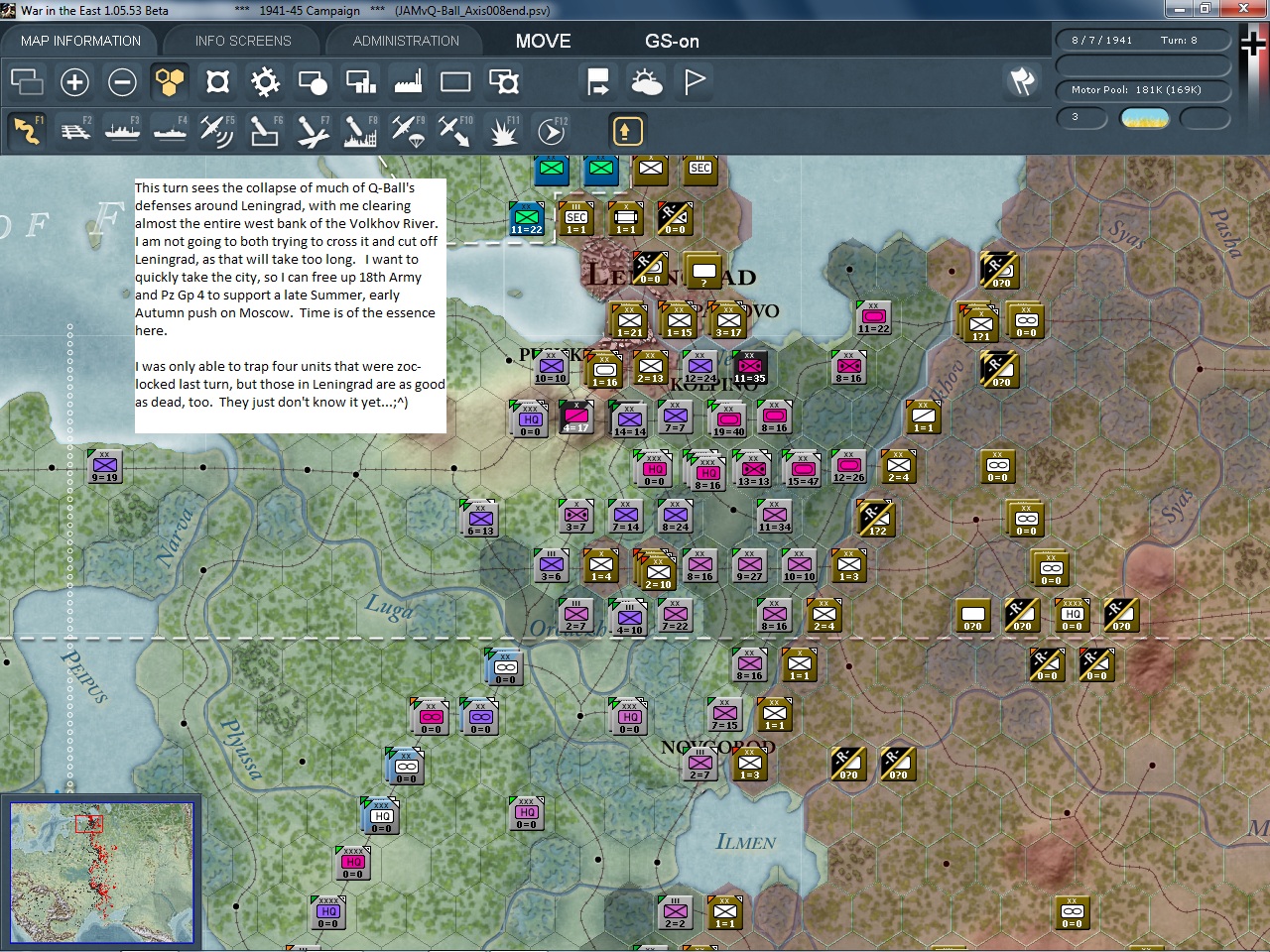Select the F5 air recon icon
The image size is (1270, 952).
(217, 131)
